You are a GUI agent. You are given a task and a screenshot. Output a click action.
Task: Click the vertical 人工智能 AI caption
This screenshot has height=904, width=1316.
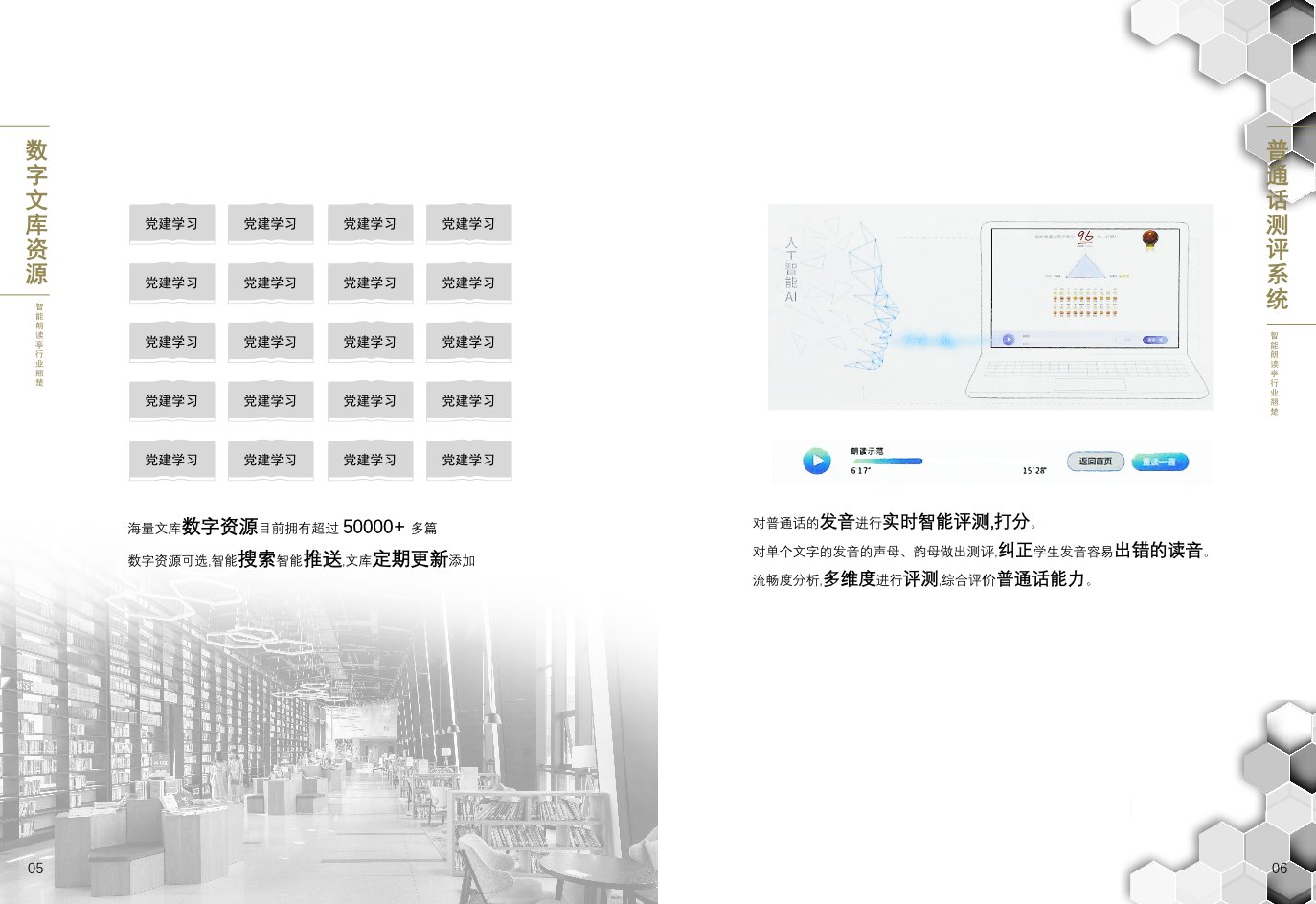point(791,270)
